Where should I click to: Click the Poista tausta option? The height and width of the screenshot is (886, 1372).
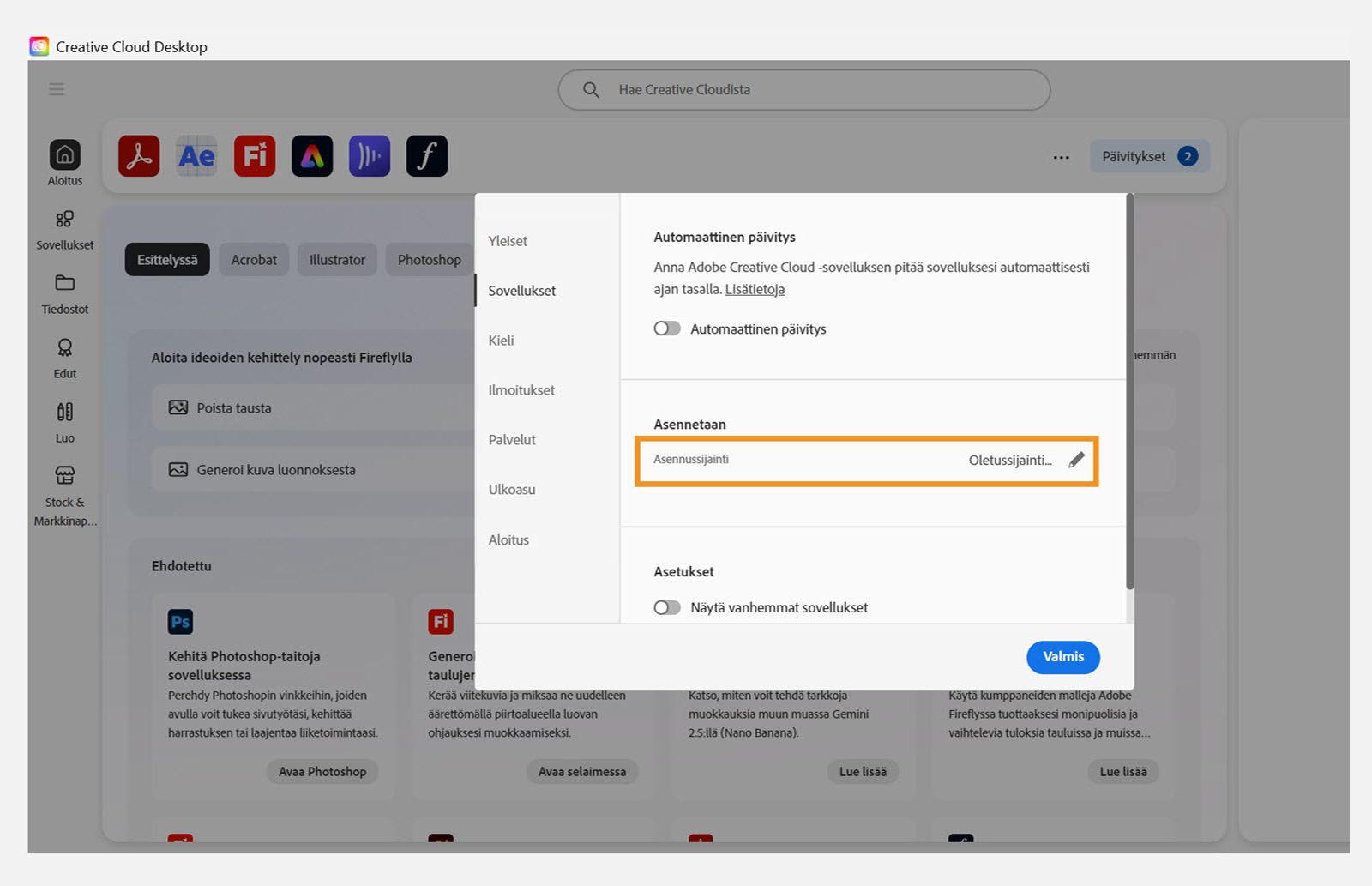(313, 408)
